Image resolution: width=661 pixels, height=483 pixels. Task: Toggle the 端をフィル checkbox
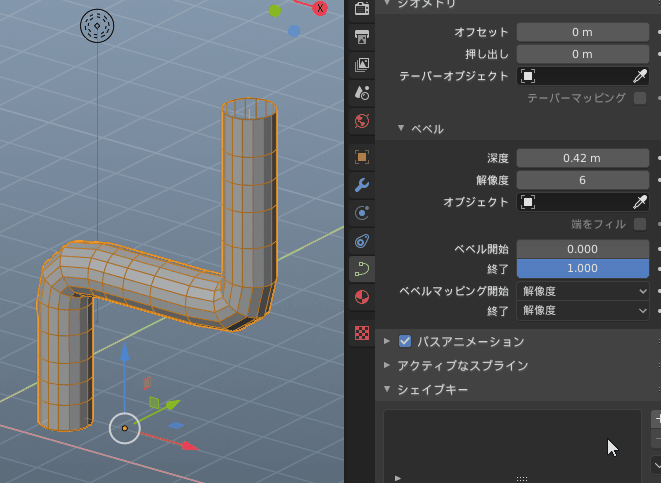click(x=640, y=224)
